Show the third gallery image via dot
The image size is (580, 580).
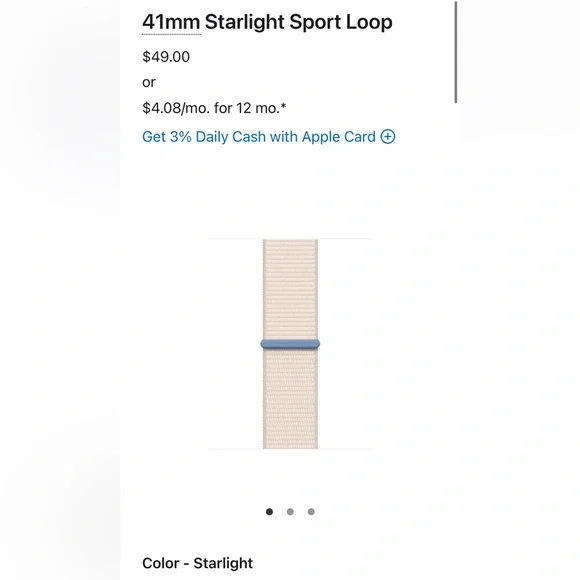(311, 512)
